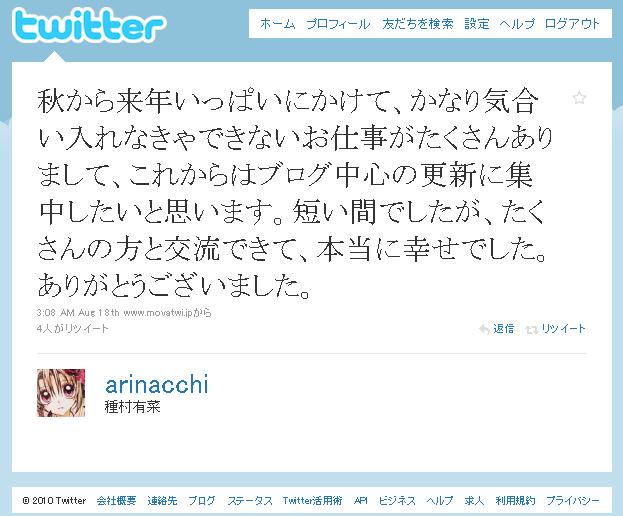
Task: Open 会社概要 in the footer
Action: pyautogui.click(x=116, y=501)
